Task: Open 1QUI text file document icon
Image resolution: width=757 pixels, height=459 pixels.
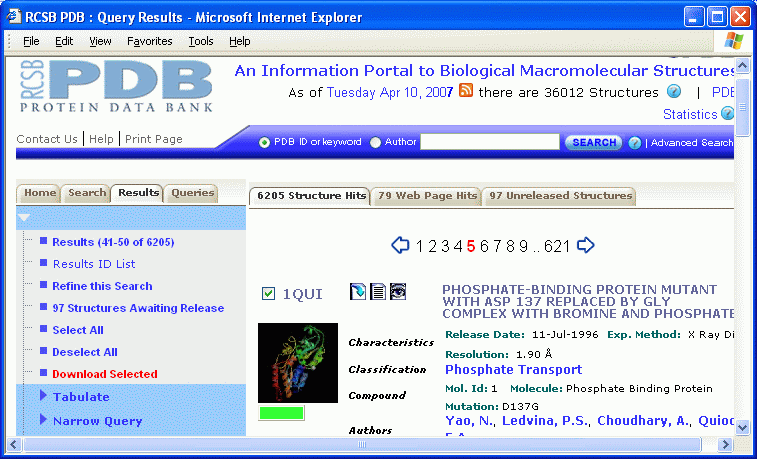Action: coord(378,291)
